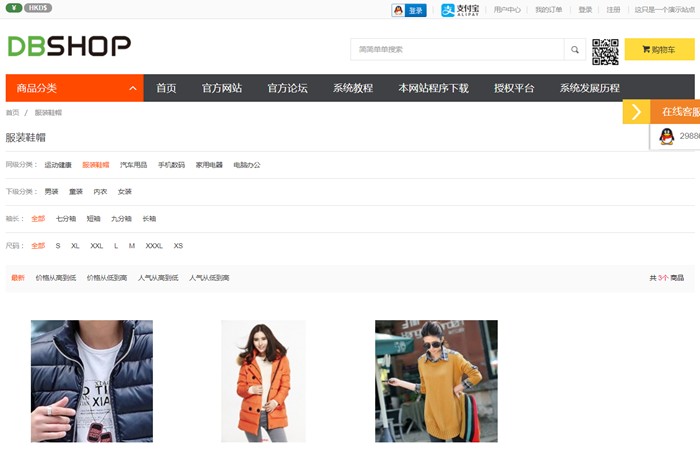Open the QR code icon
This screenshot has height=453, width=700.
pos(605,50)
